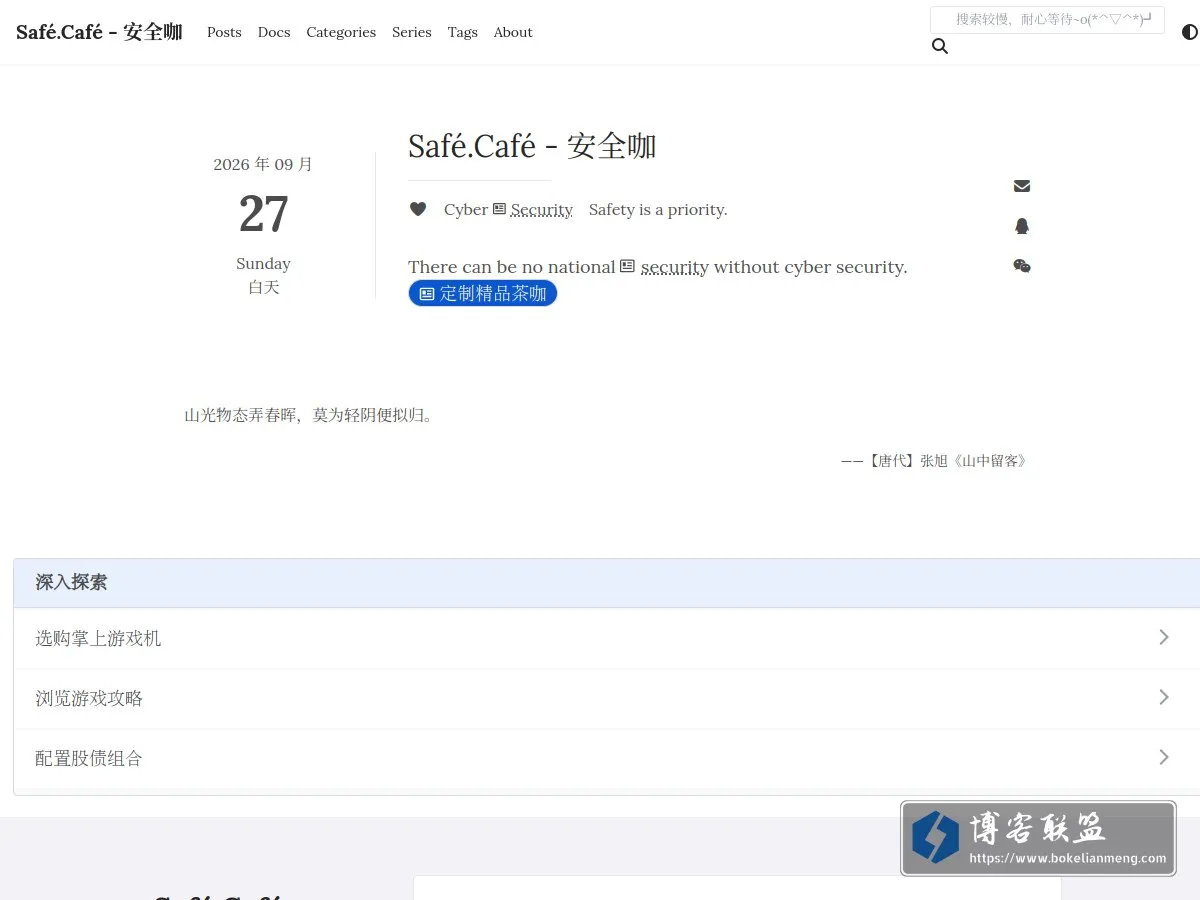Open the Series menu item

point(412,32)
